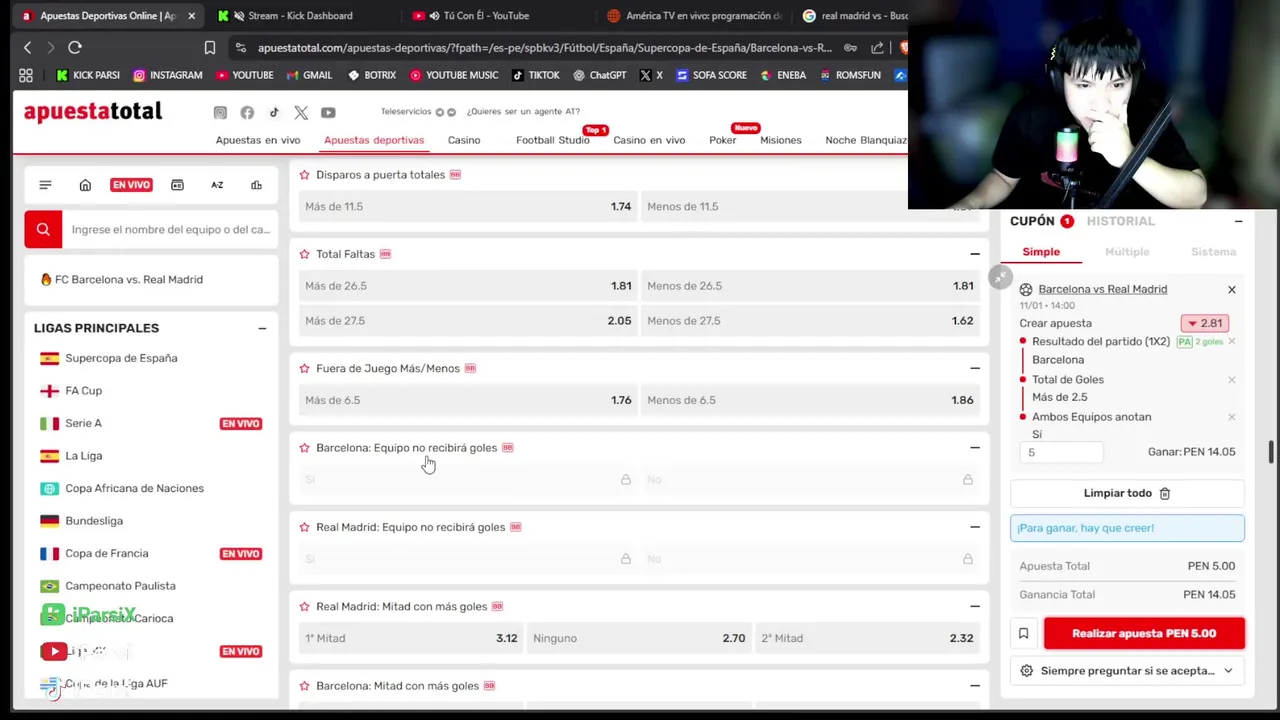The width and height of the screenshot is (1280, 720).
Task: Collapse Real Madrid: Mitad con más goles section
Action: coord(975,606)
